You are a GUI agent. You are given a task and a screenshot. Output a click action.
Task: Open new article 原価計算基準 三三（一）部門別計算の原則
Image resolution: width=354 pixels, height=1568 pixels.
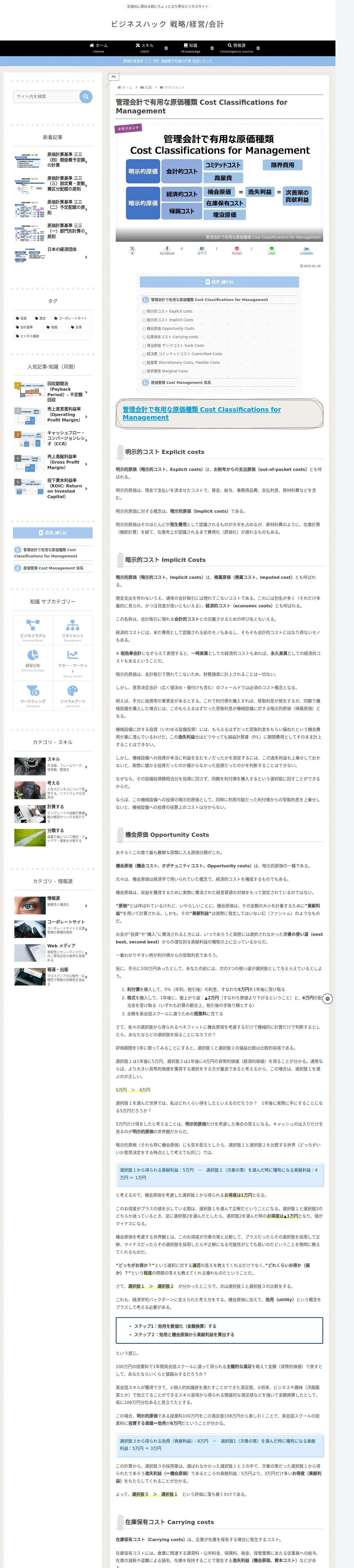(x=53, y=231)
